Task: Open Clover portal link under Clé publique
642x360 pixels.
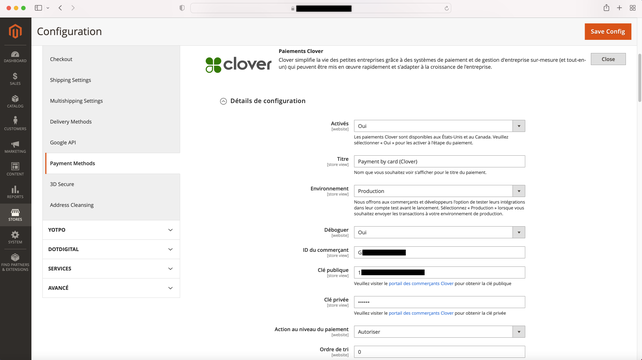Action: (x=421, y=283)
